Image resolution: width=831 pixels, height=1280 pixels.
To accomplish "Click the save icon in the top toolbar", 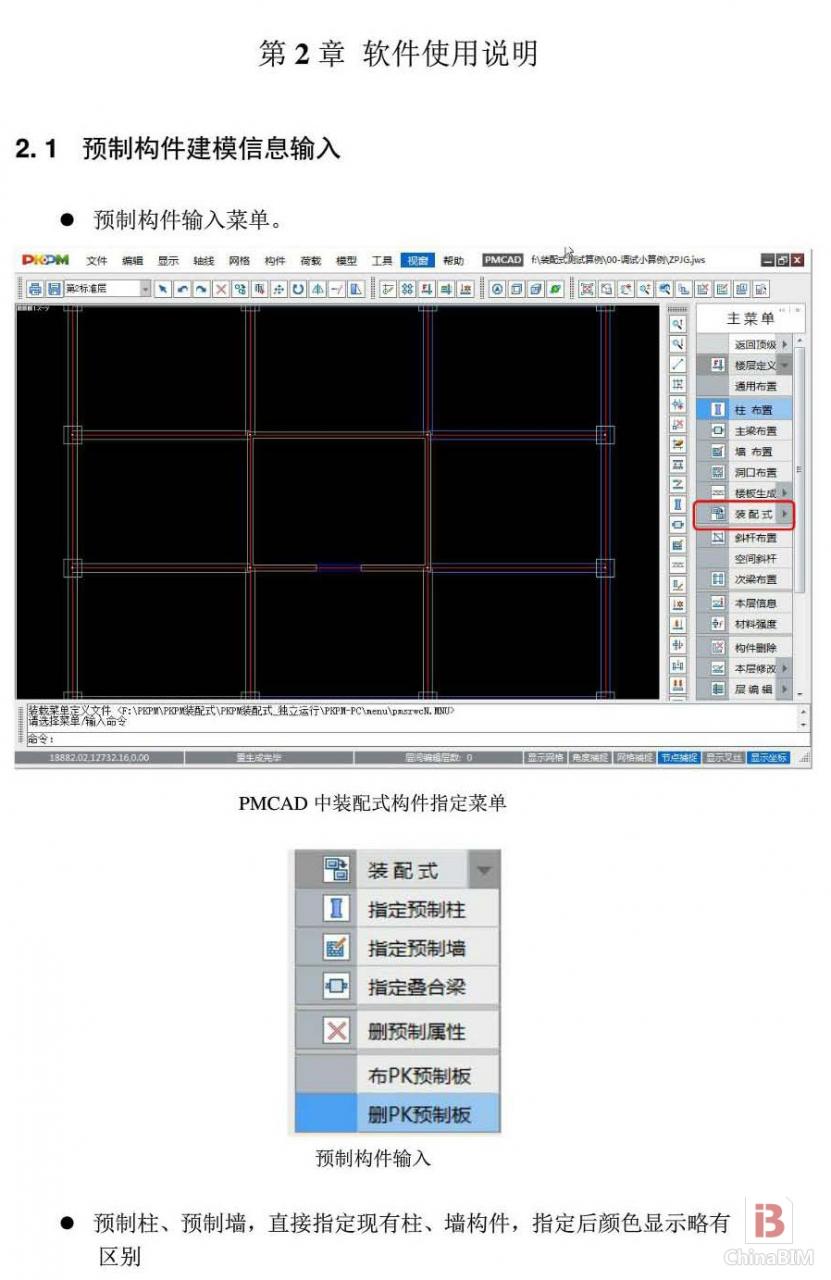I will pyautogui.click(x=54, y=289).
